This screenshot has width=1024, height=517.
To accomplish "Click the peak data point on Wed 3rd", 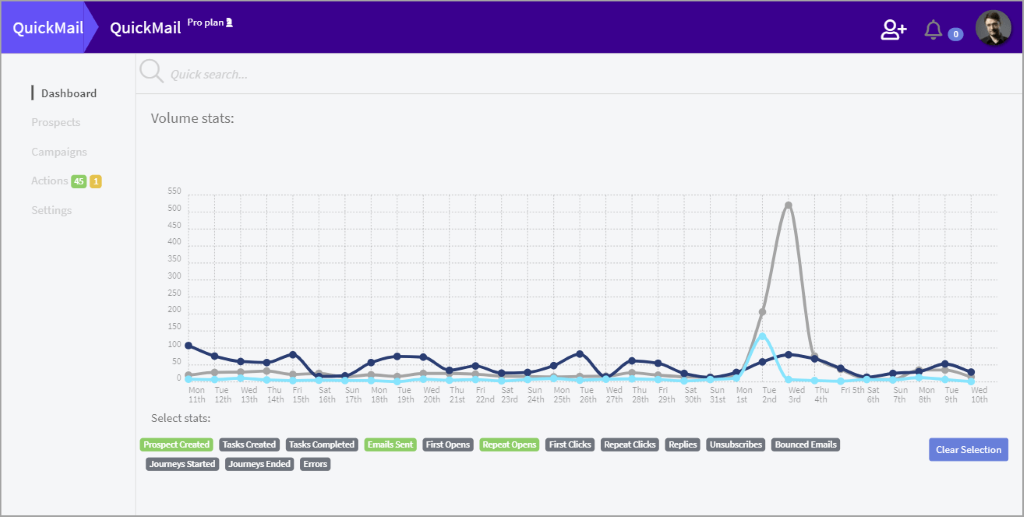I will 789,205.
